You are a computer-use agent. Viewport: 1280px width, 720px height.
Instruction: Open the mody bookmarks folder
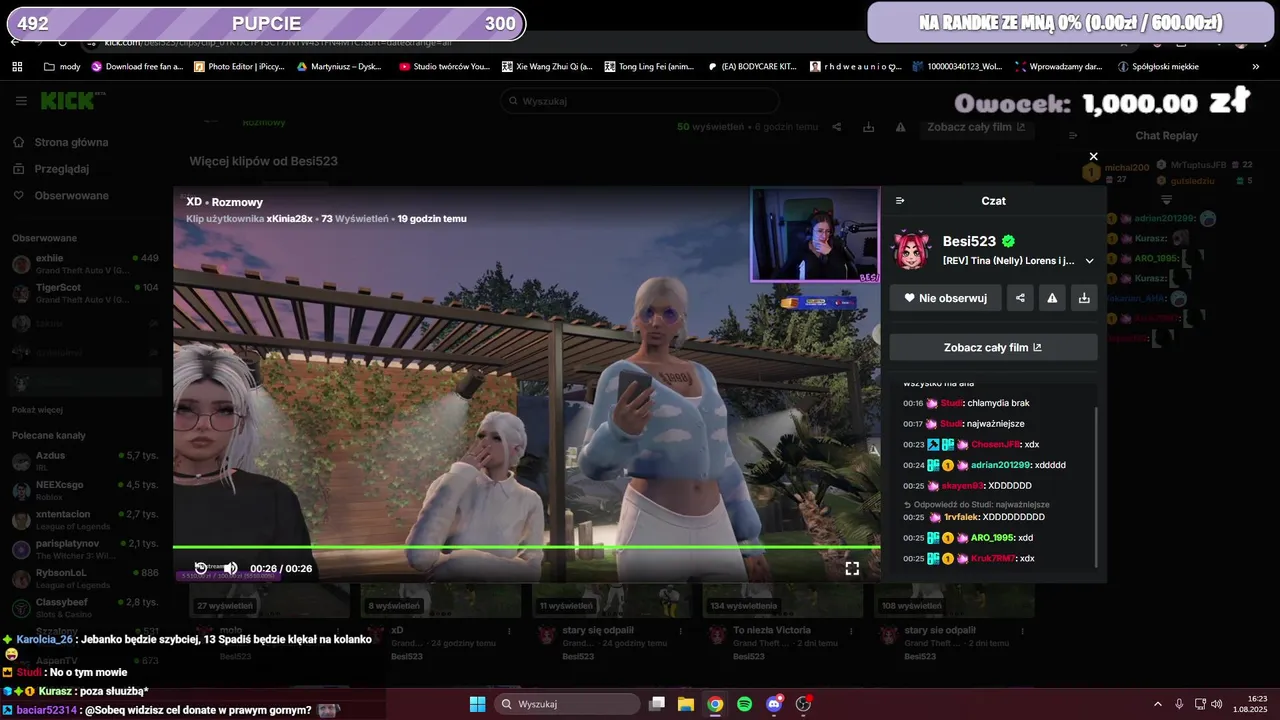point(62,66)
